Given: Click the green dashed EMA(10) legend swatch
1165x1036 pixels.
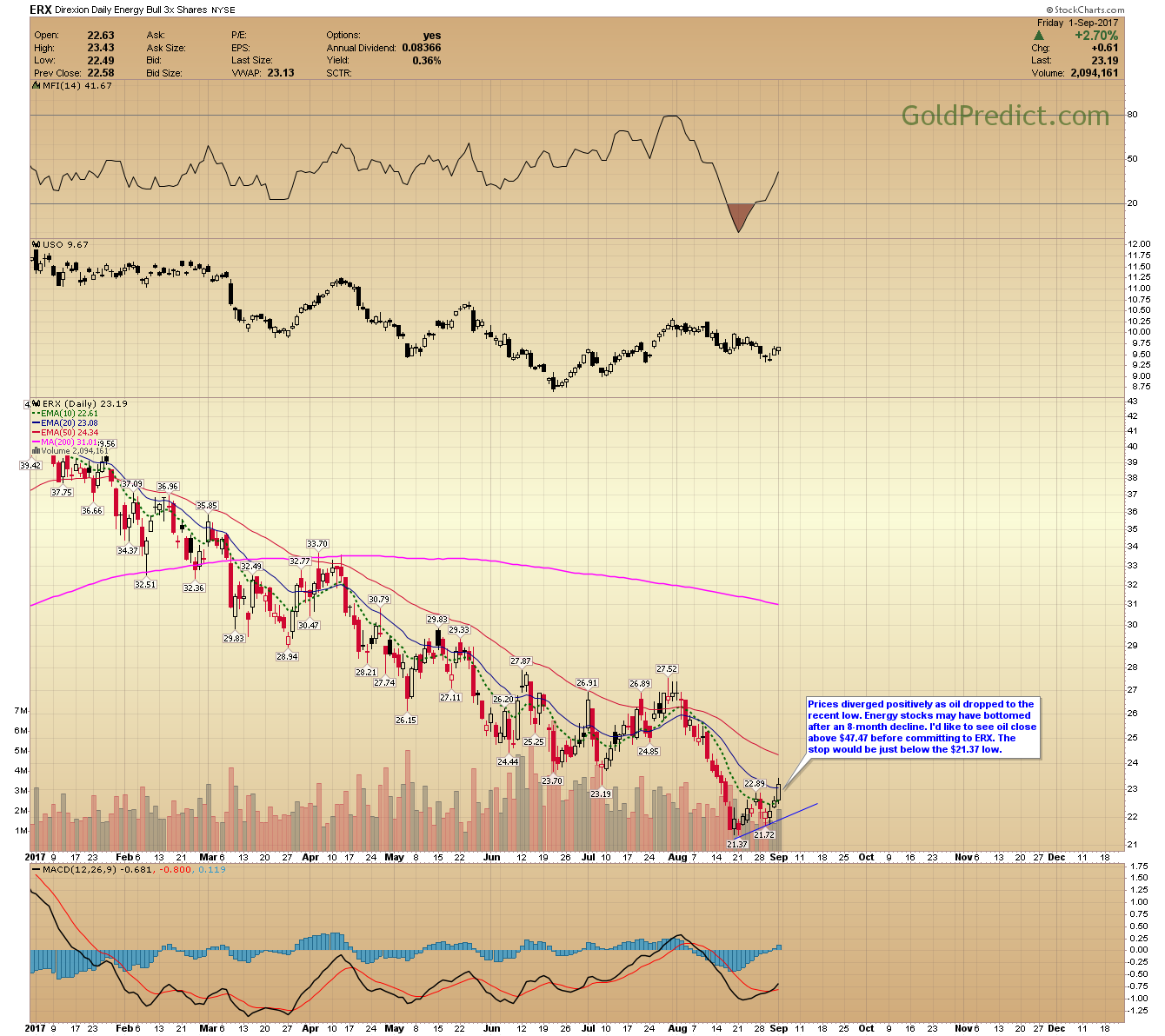Looking at the screenshot, I should pyautogui.click(x=37, y=414).
